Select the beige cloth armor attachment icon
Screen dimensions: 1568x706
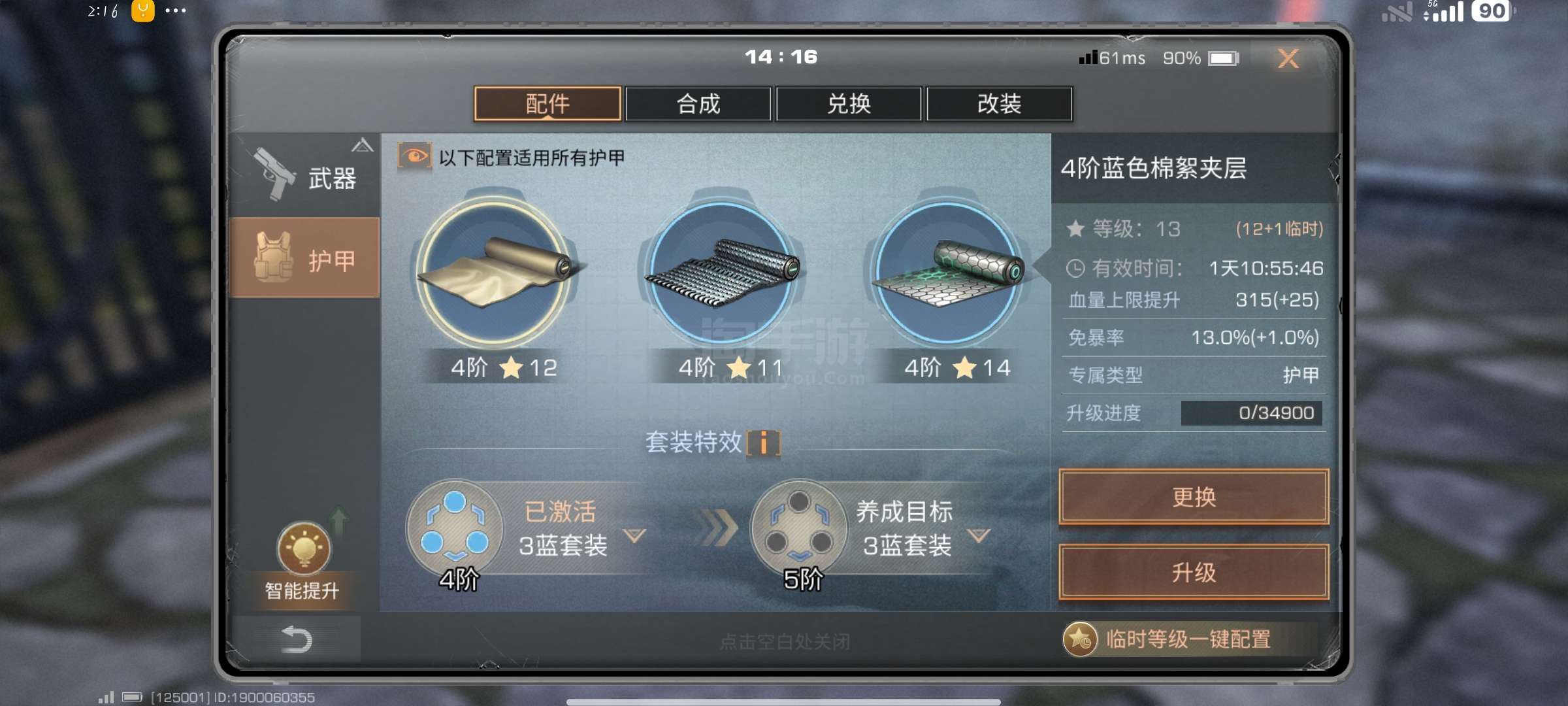coord(495,271)
